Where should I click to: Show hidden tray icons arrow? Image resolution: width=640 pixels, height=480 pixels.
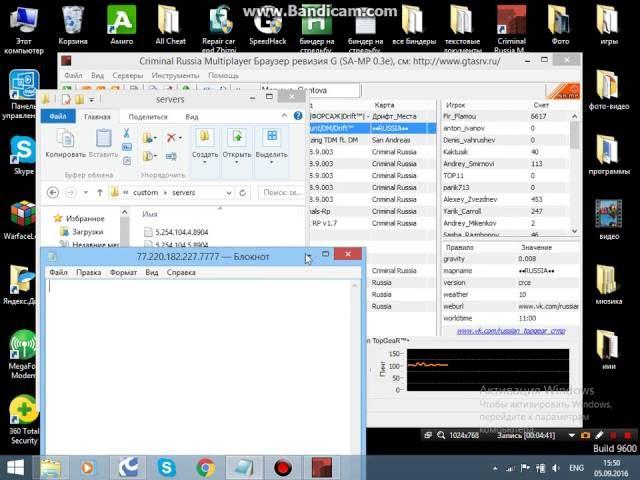coord(495,468)
